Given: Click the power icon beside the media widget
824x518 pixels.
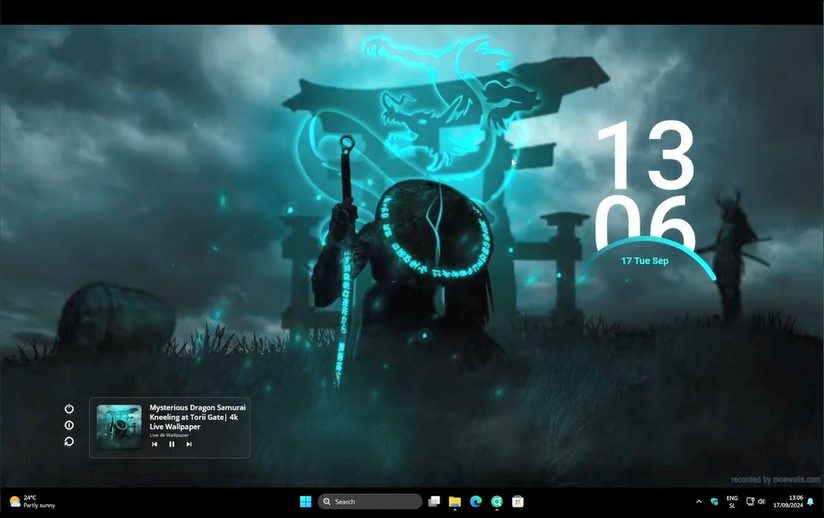Looking at the screenshot, I should tap(69, 409).
